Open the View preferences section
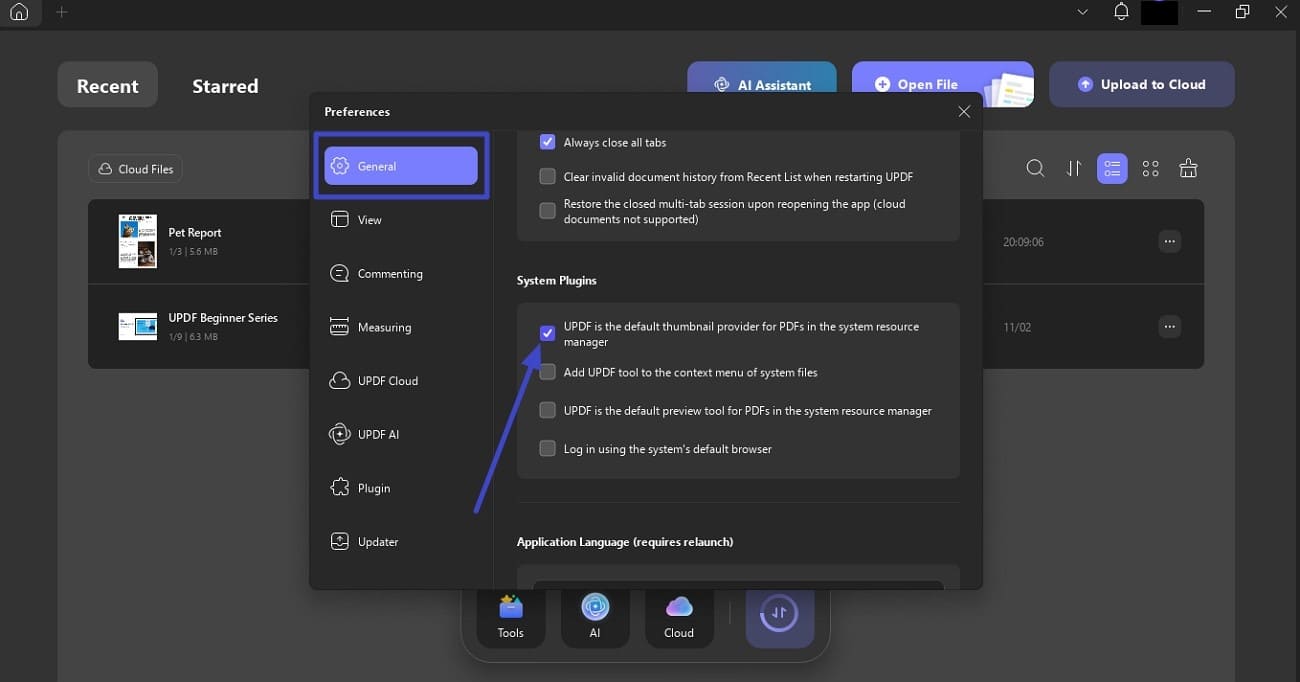The width and height of the screenshot is (1300, 682). coord(368,219)
